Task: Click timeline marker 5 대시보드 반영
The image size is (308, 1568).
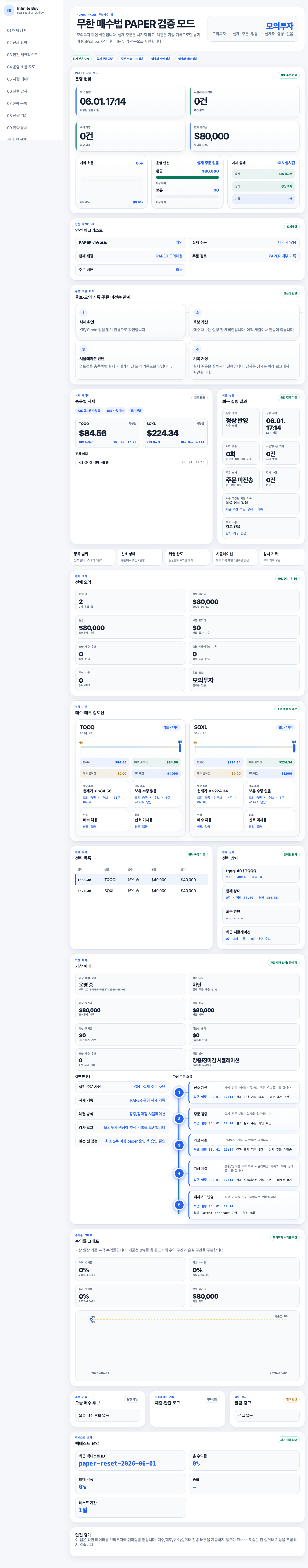Action: click(179, 1205)
